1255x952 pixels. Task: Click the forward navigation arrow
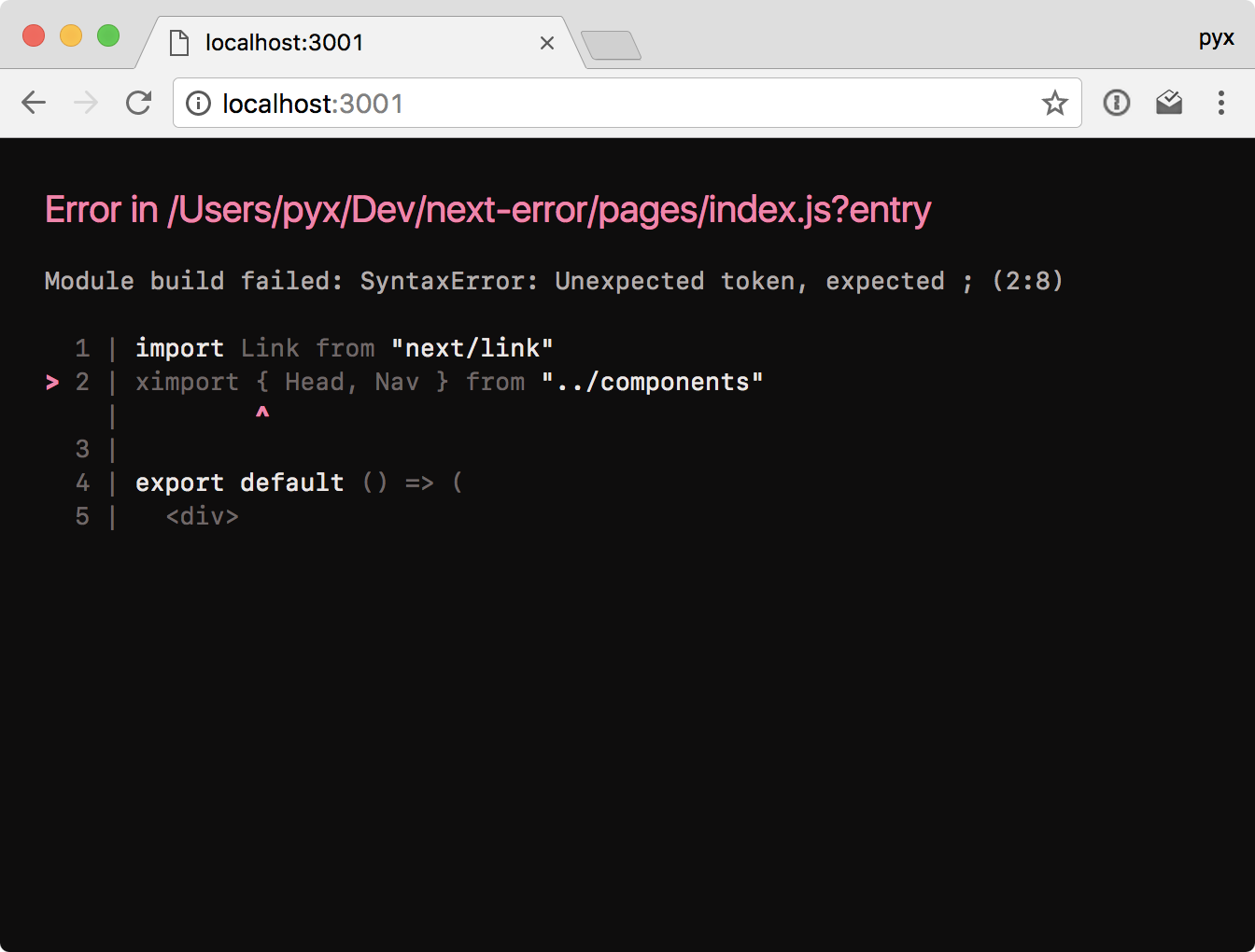click(86, 103)
